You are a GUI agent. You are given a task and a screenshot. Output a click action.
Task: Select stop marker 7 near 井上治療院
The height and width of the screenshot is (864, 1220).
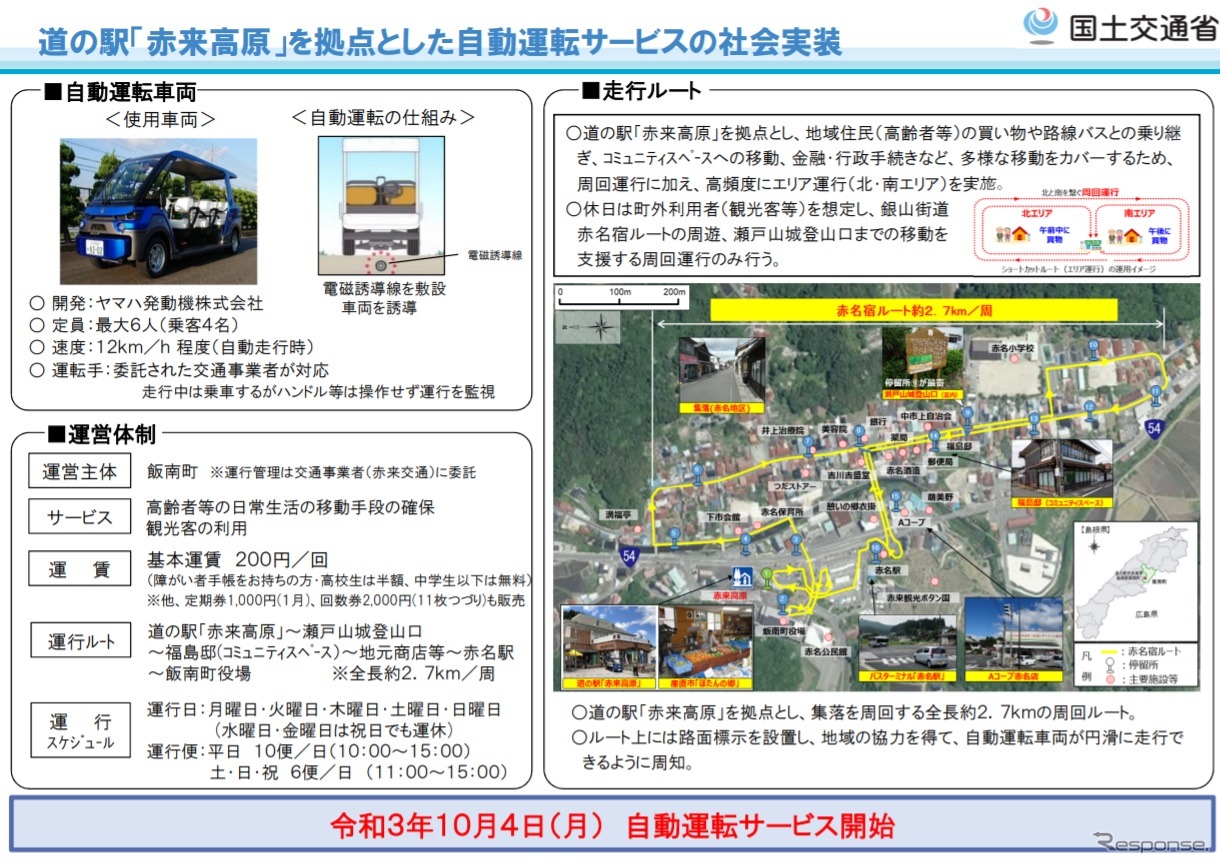pyautogui.click(x=808, y=446)
